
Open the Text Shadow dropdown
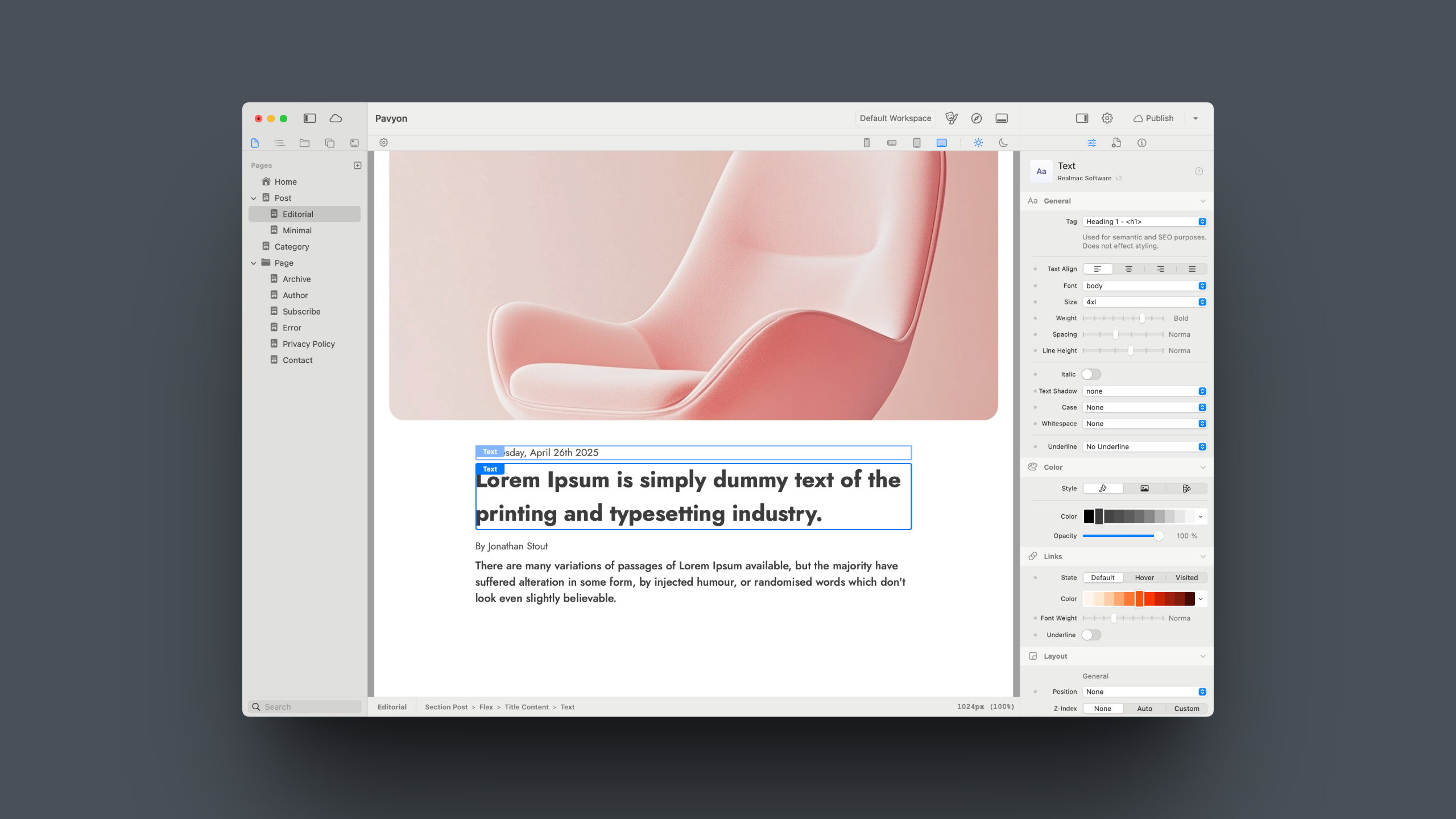pos(1144,391)
